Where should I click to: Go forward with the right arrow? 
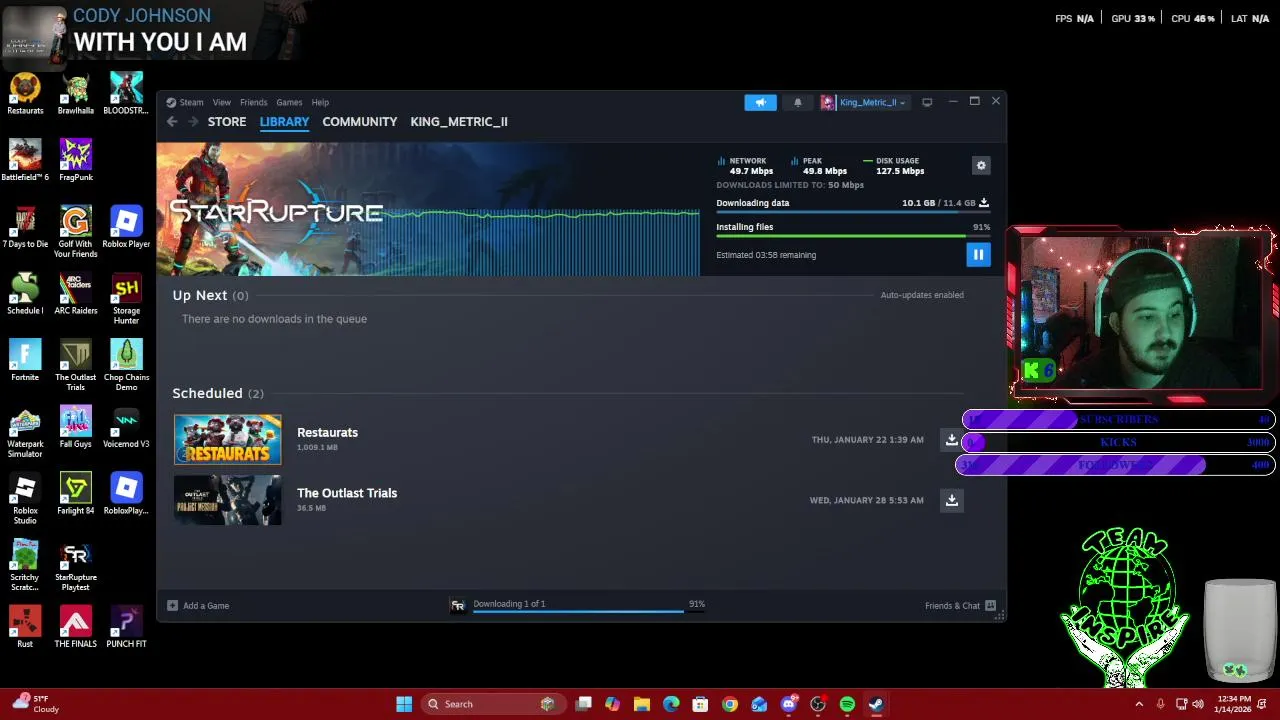pyautogui.click(x=193, y=122)
